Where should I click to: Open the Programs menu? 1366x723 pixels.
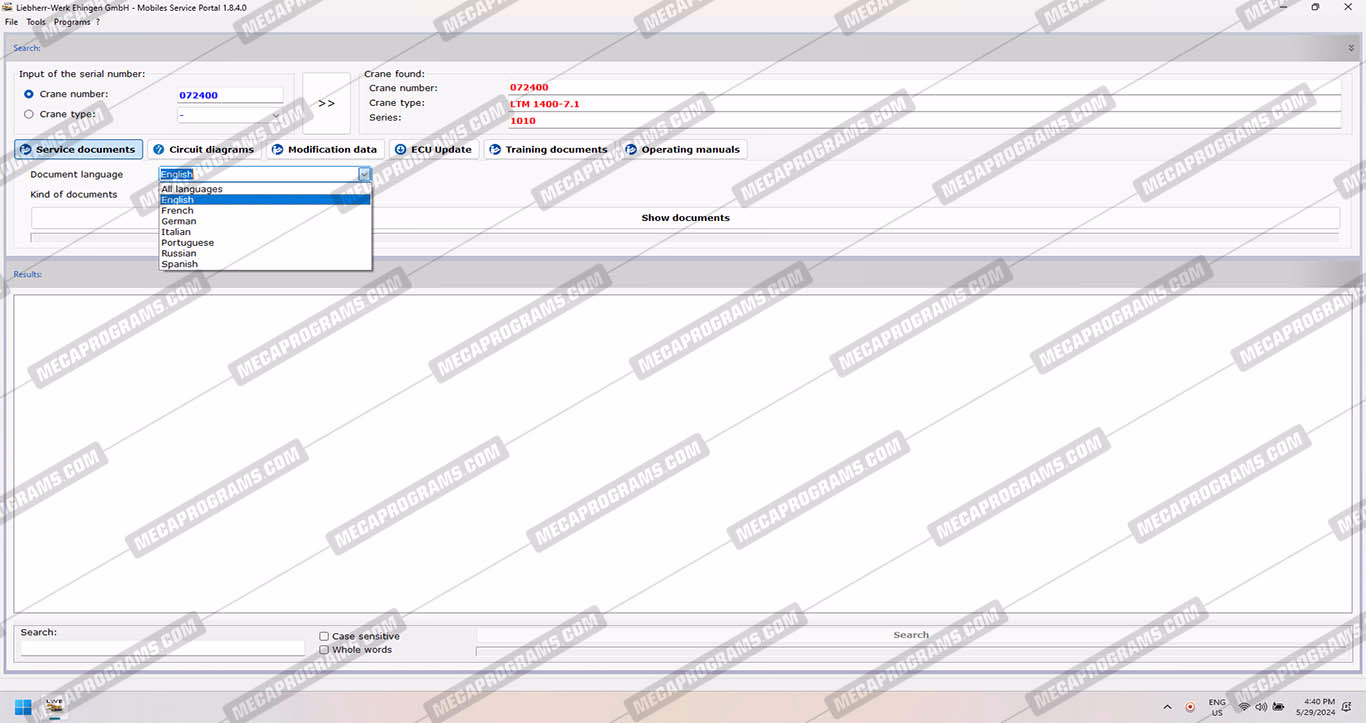pos(72,22)
